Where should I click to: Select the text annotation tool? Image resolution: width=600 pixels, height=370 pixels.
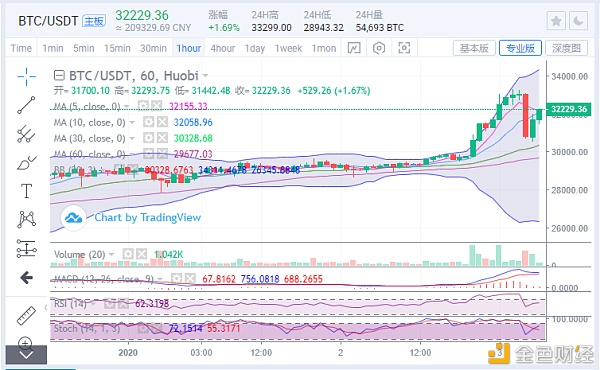(x=26, y=191)
